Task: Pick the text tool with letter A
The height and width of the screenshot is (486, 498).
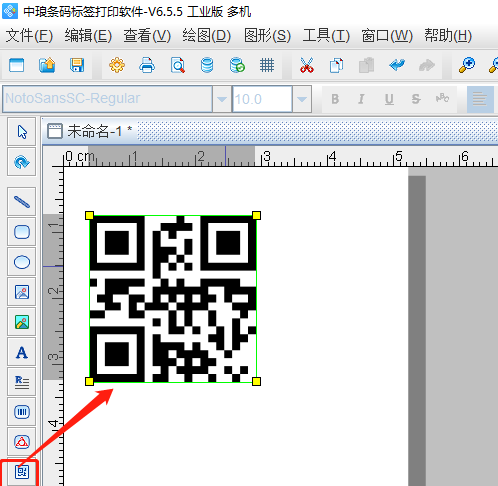Action: tap(22, 352)
